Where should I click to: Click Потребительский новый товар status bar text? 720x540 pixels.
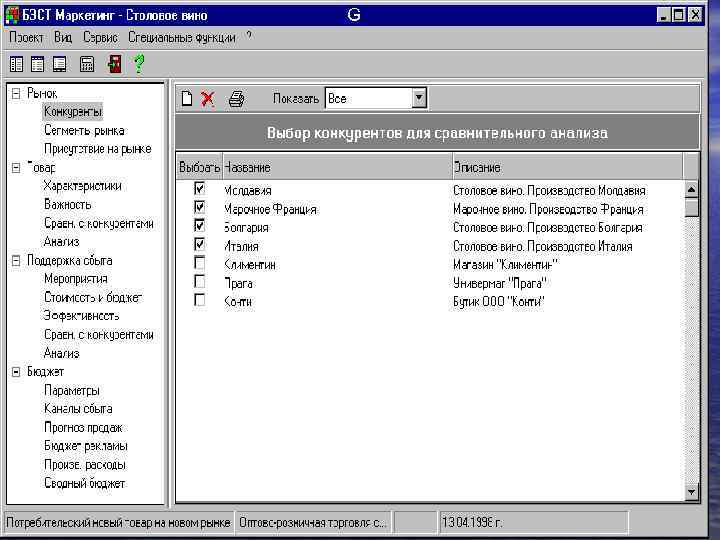[x=118, y=523]
